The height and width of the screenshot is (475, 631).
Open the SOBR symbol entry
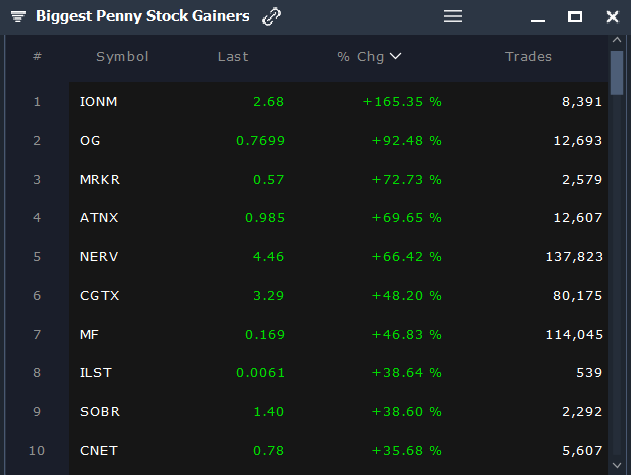pos(100,411)
